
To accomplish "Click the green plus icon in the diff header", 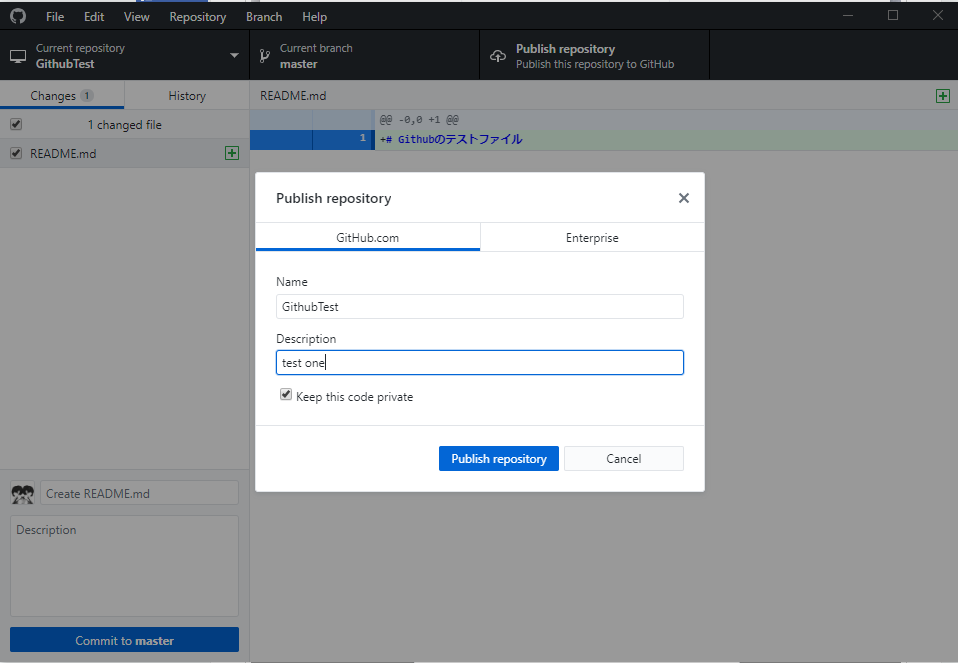I will (x=942, y=96).
